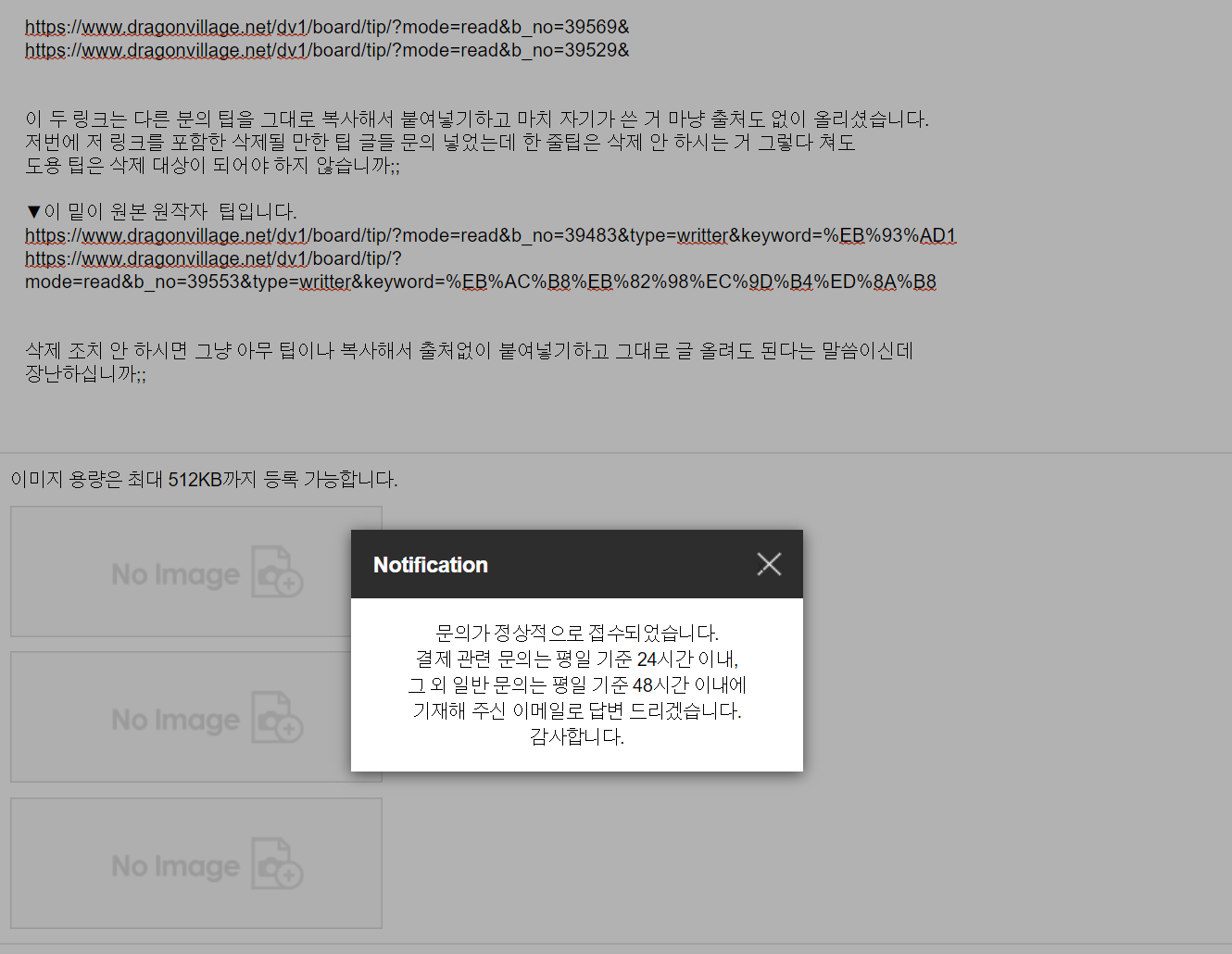The height and width of the screenshot is (954, 1232).
Task: Click the '이미지 용량은 최대 512KB' notice text
Action: pyautogui.click(x=204, y=479)
